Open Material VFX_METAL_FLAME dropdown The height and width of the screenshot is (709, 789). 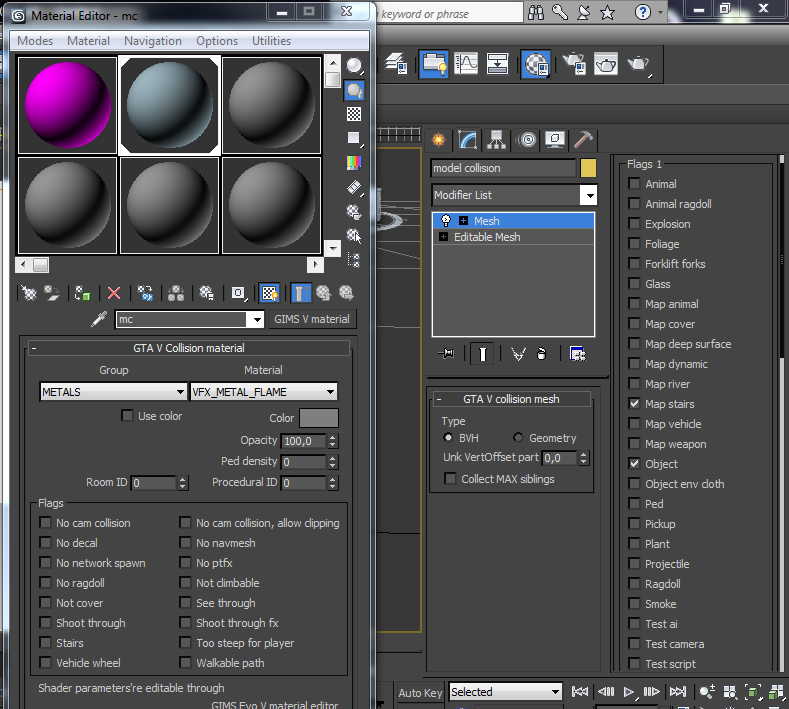264,391
